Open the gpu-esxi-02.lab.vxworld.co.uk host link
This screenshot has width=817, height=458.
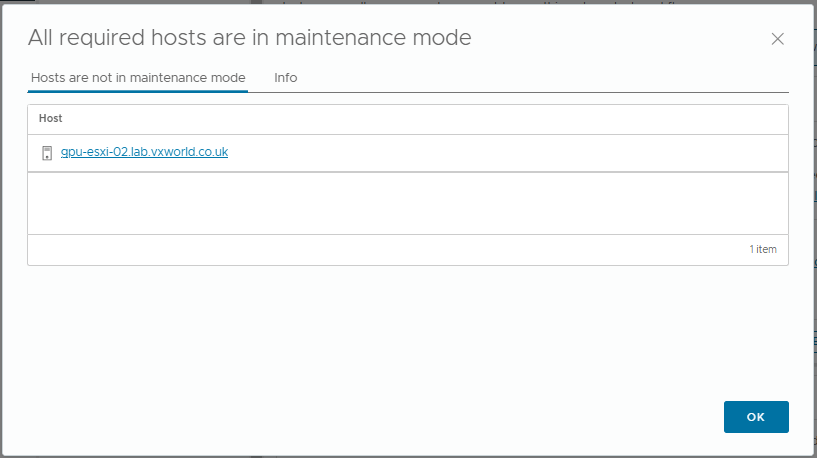[144, 152]
